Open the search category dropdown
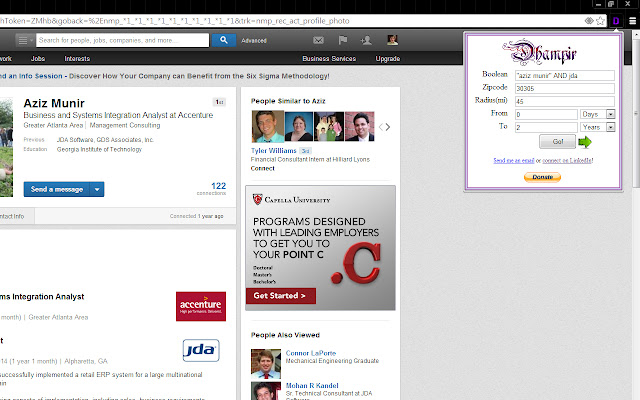 (x=24, y=40)
